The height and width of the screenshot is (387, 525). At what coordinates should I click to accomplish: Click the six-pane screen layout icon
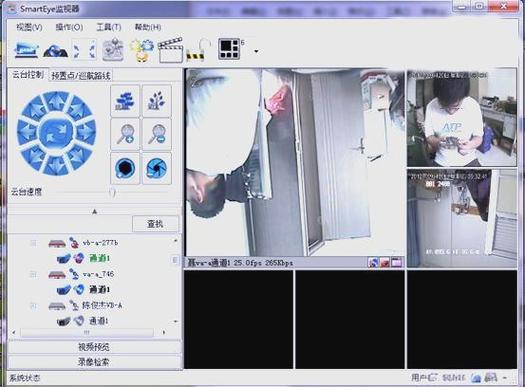click(x=229, y=49)
